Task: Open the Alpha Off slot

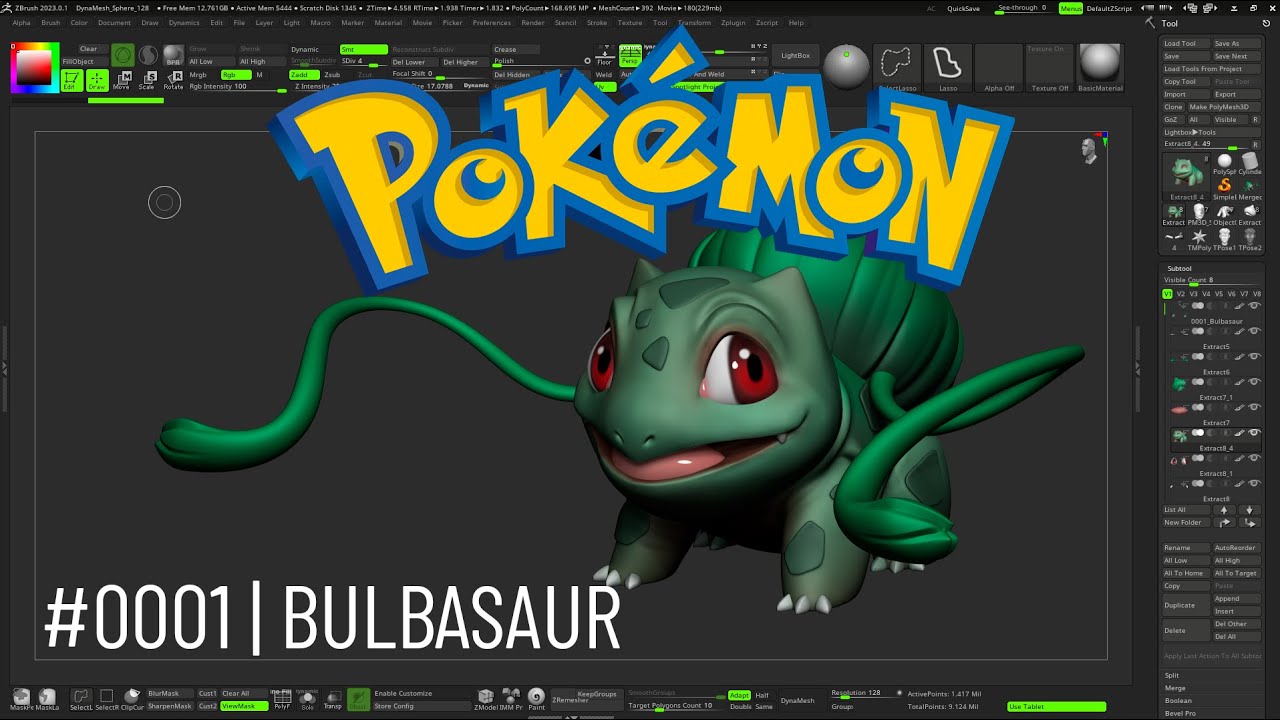Action: click(x=999, y=68)
